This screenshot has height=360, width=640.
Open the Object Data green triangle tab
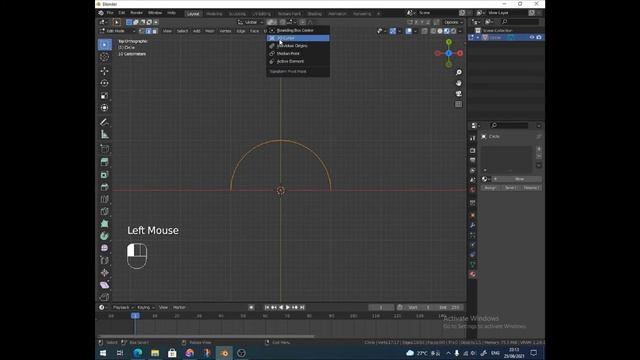coord(473,264)
